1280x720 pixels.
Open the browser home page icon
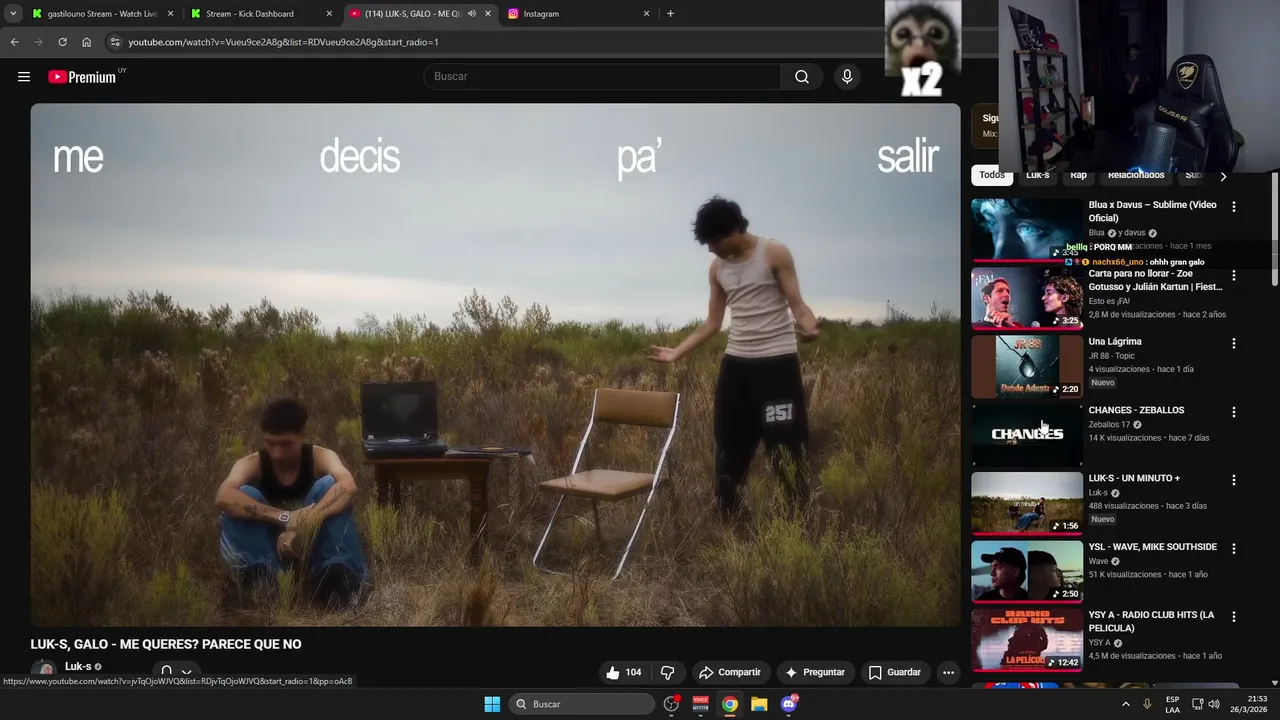tap(86, 42)
